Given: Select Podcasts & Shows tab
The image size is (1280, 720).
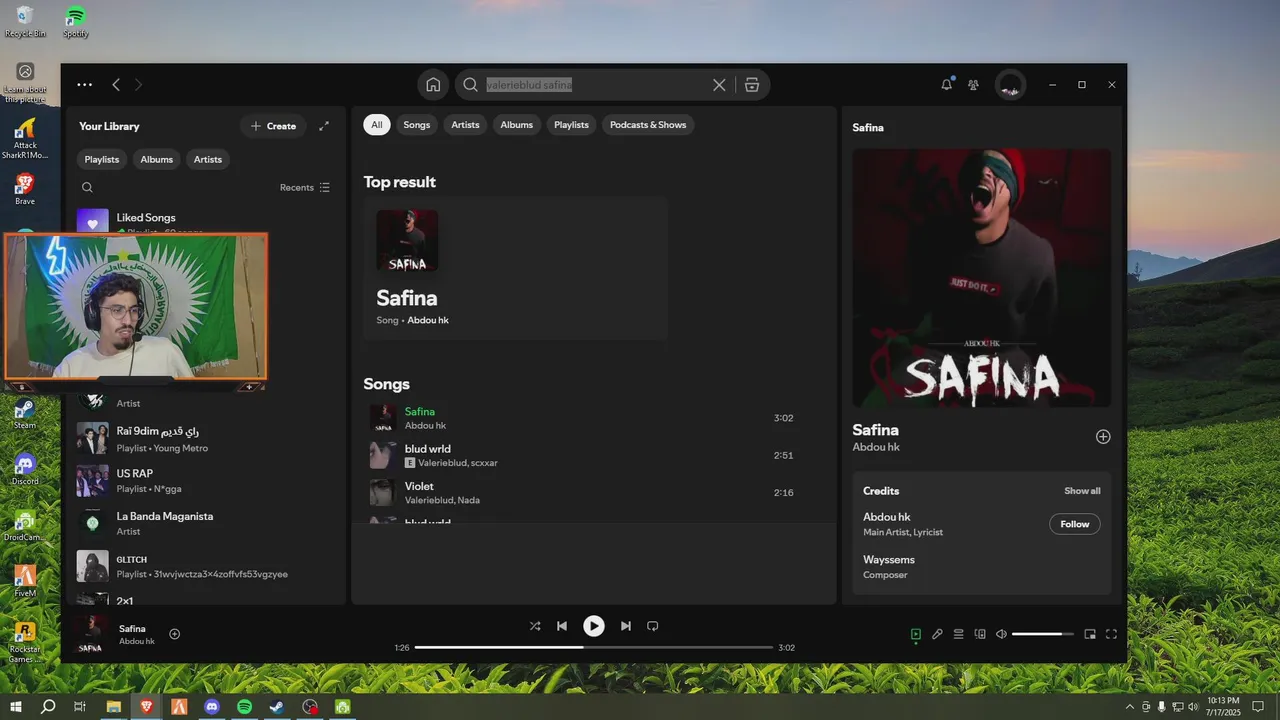Looking at the screenshot, I should click(x=648, y=125).
